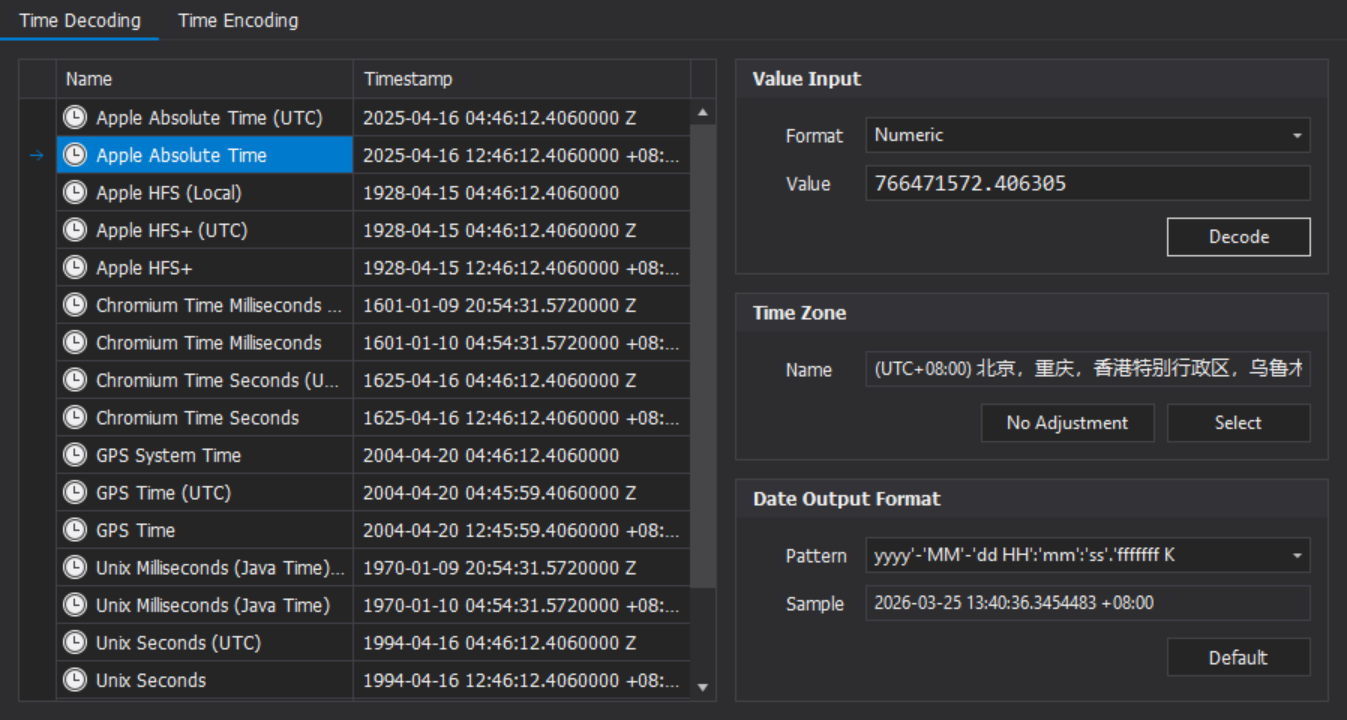This screenshot has height=720, width=1347.
Task: Click the clock icon beside Unix Seconds (UTC)
Action: coord(75,643)
